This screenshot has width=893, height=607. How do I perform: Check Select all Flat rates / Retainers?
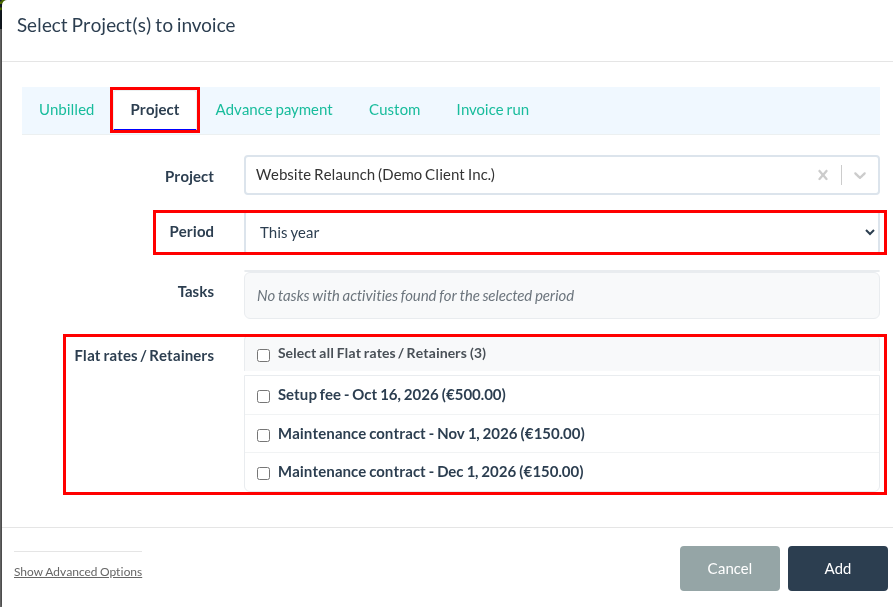tap(263, 355)
